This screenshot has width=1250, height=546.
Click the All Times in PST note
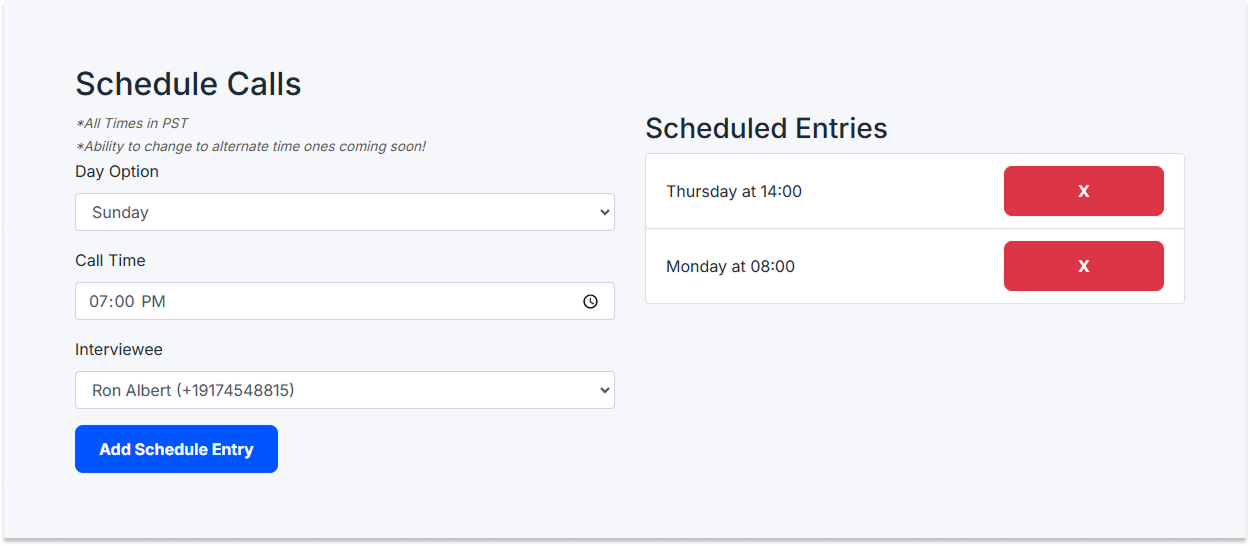[132, 124]
